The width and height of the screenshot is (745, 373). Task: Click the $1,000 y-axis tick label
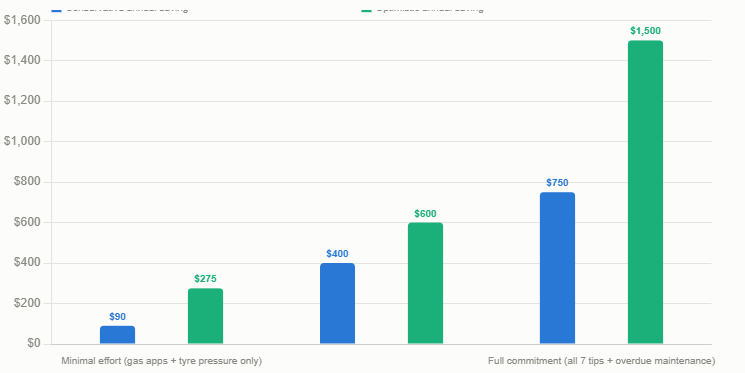(x=22, y=141)
